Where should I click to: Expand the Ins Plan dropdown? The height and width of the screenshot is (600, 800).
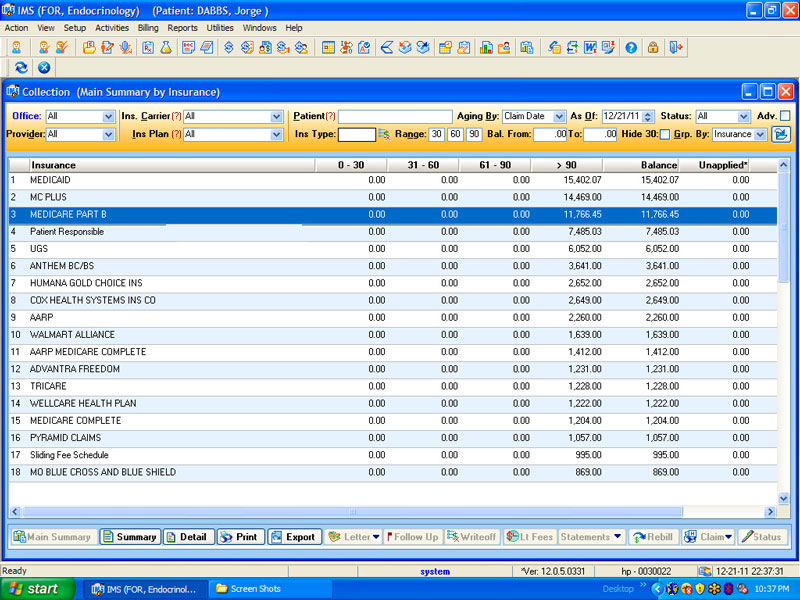(x=277, y=134)
